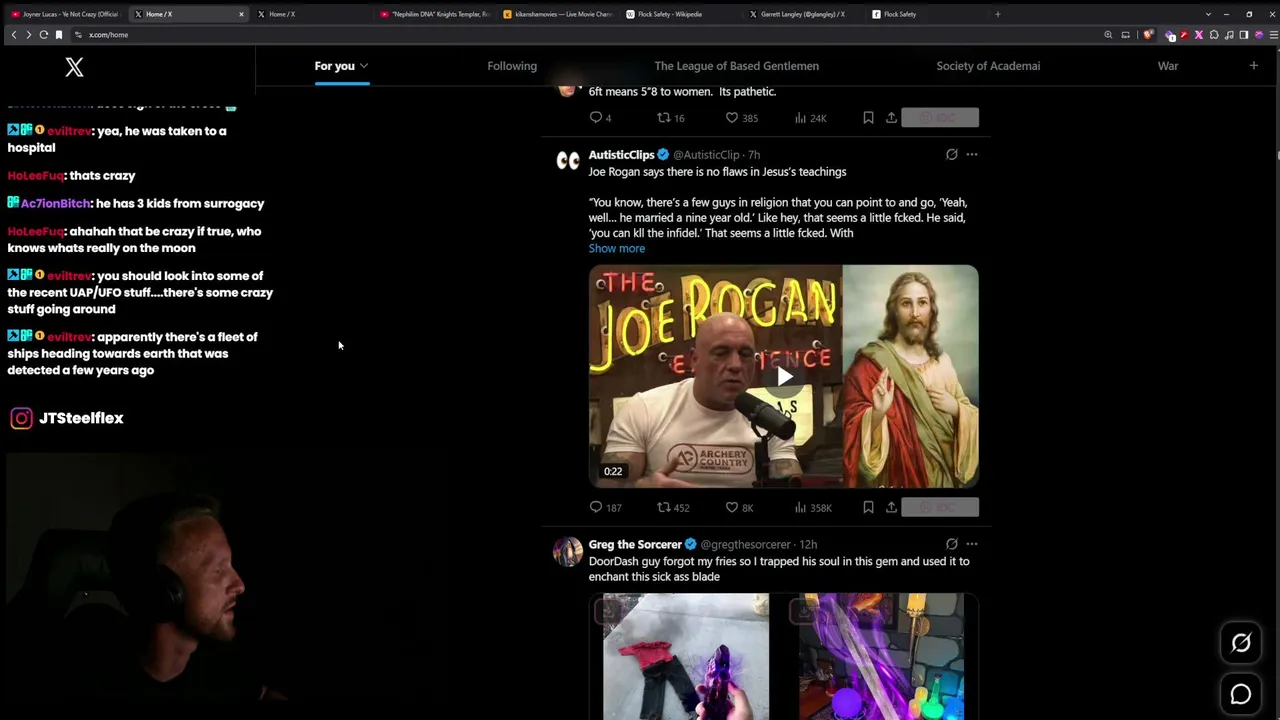Image resolution: width=1280 pixels, height=720 pixels.
Task: Open more options on AutisticClips post
Action: point(972,155)
